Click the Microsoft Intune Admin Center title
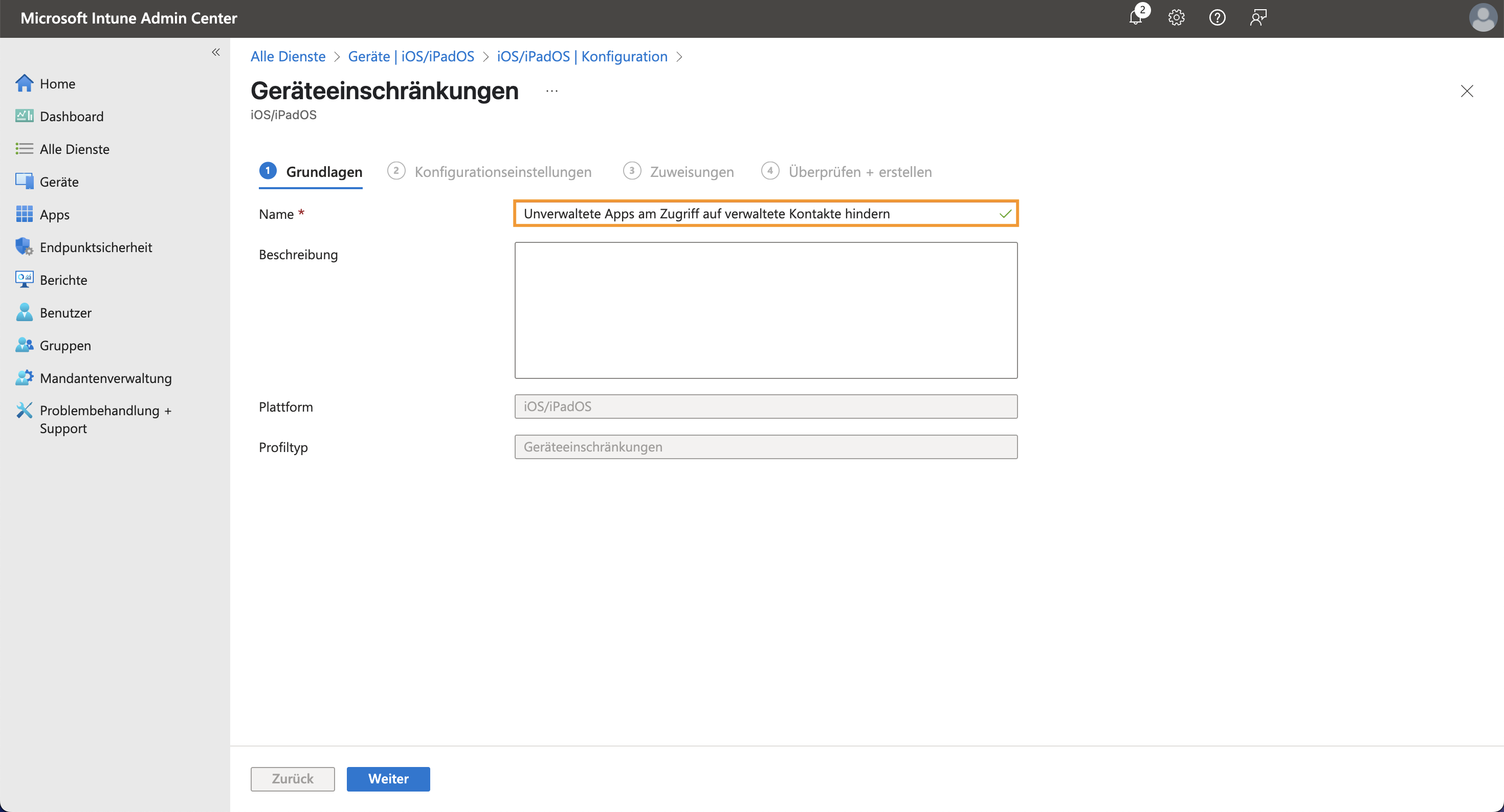The height and width of the screenshot is (812, 1504). (x=128, y=18)
